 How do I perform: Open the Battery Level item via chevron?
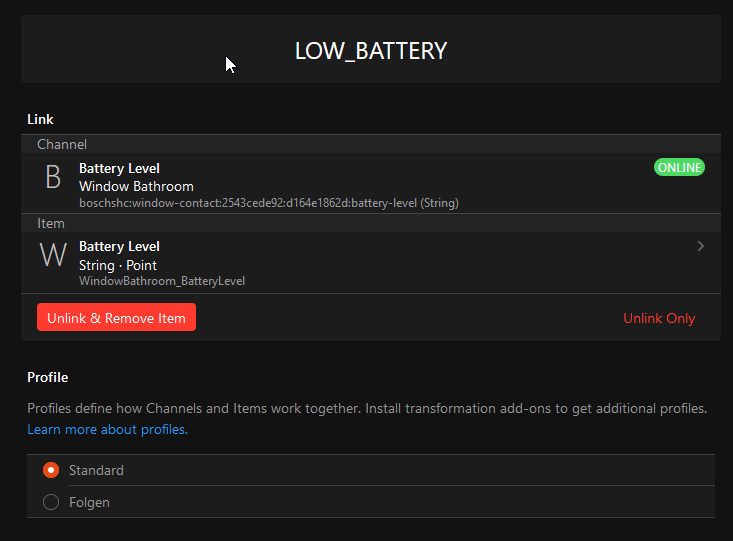tap(700, 246)
